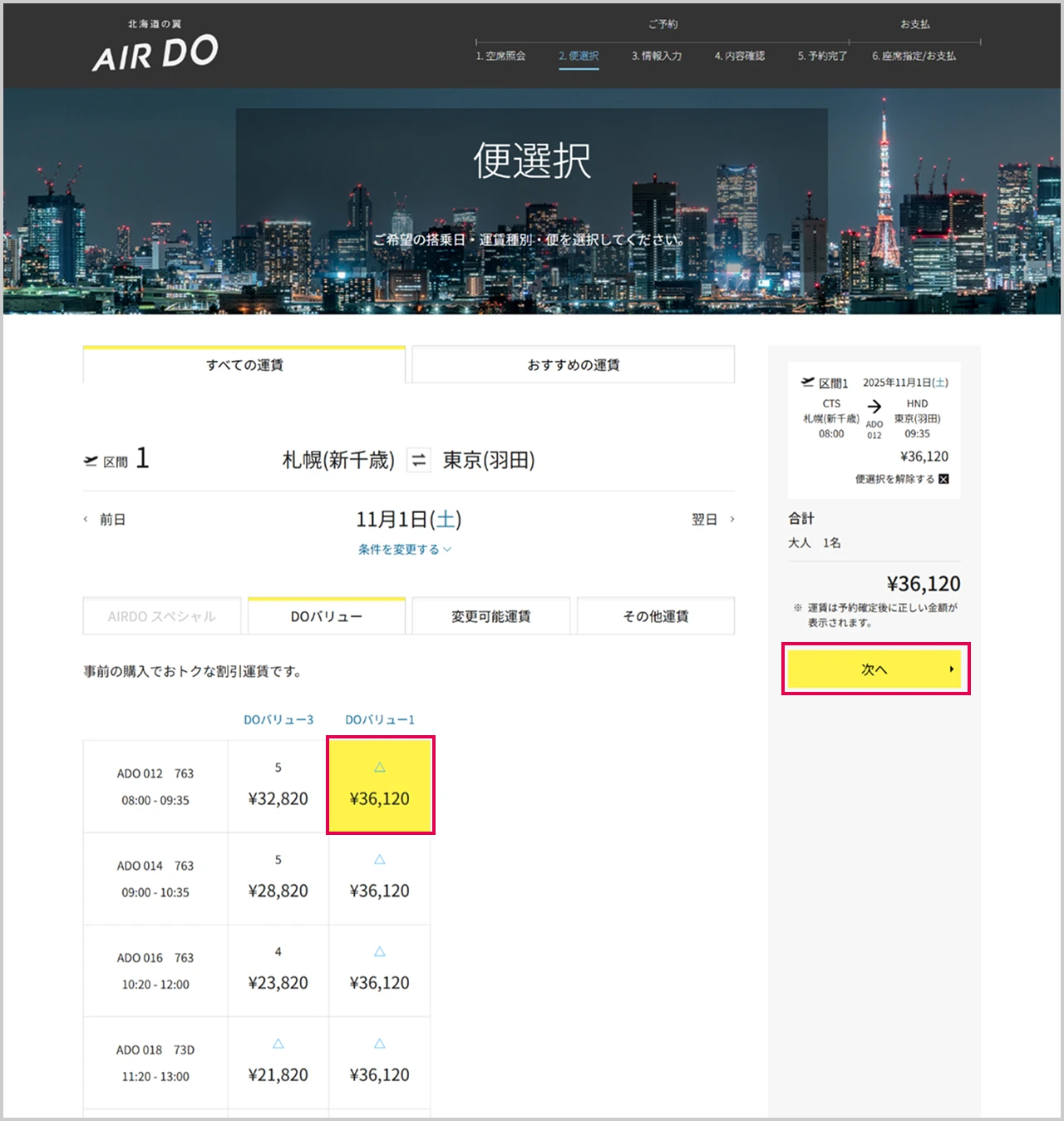Select the ¥23,820 fare for ADO 016

point(278,983)
